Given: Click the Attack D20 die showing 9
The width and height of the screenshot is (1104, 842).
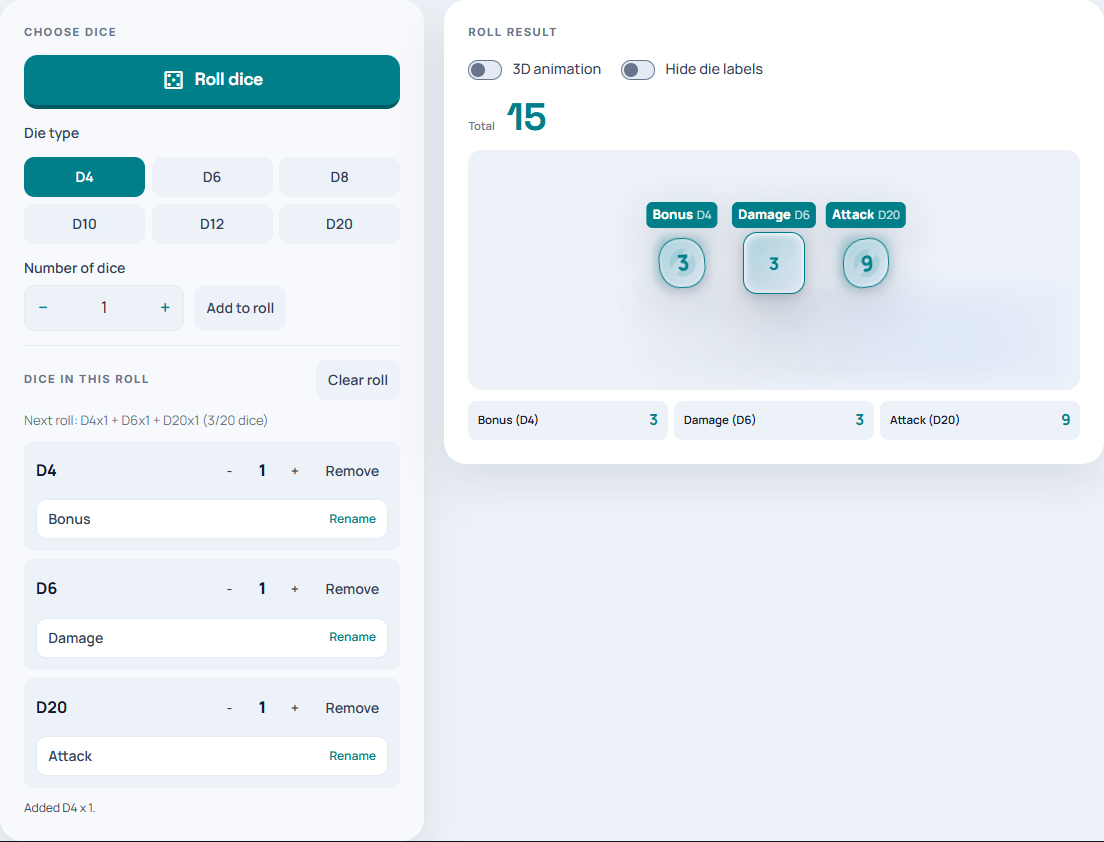Looking at the screenshot, I should tap(866, 263).
